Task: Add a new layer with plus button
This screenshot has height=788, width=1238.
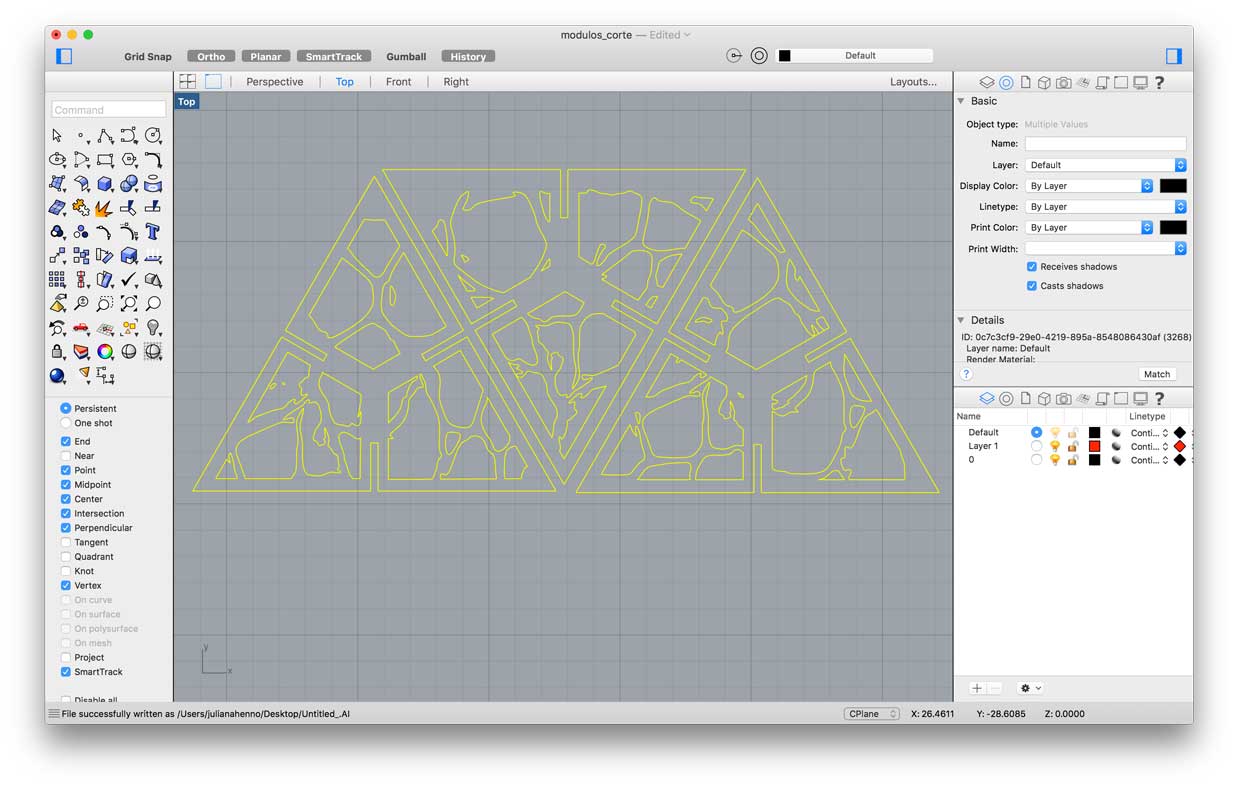Action: [977, 688]
